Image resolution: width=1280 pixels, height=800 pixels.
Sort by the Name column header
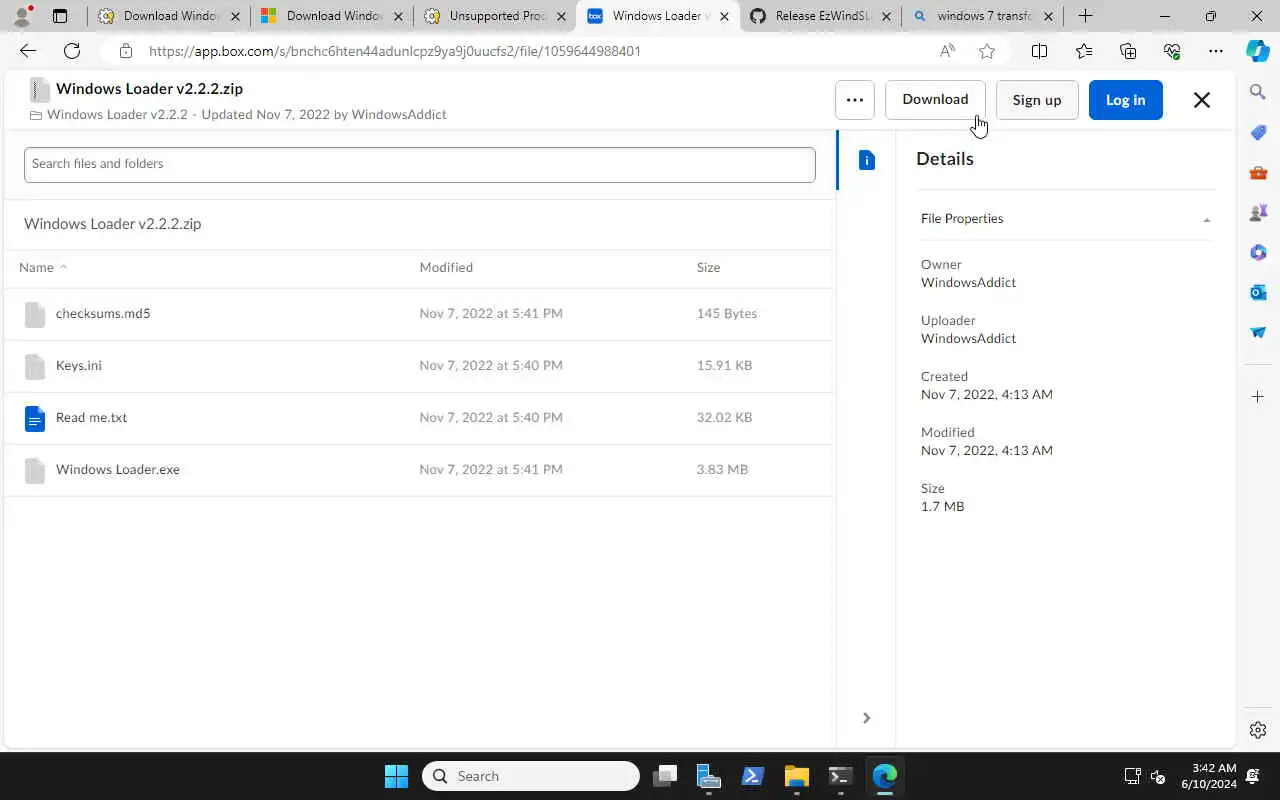point(43,267)
